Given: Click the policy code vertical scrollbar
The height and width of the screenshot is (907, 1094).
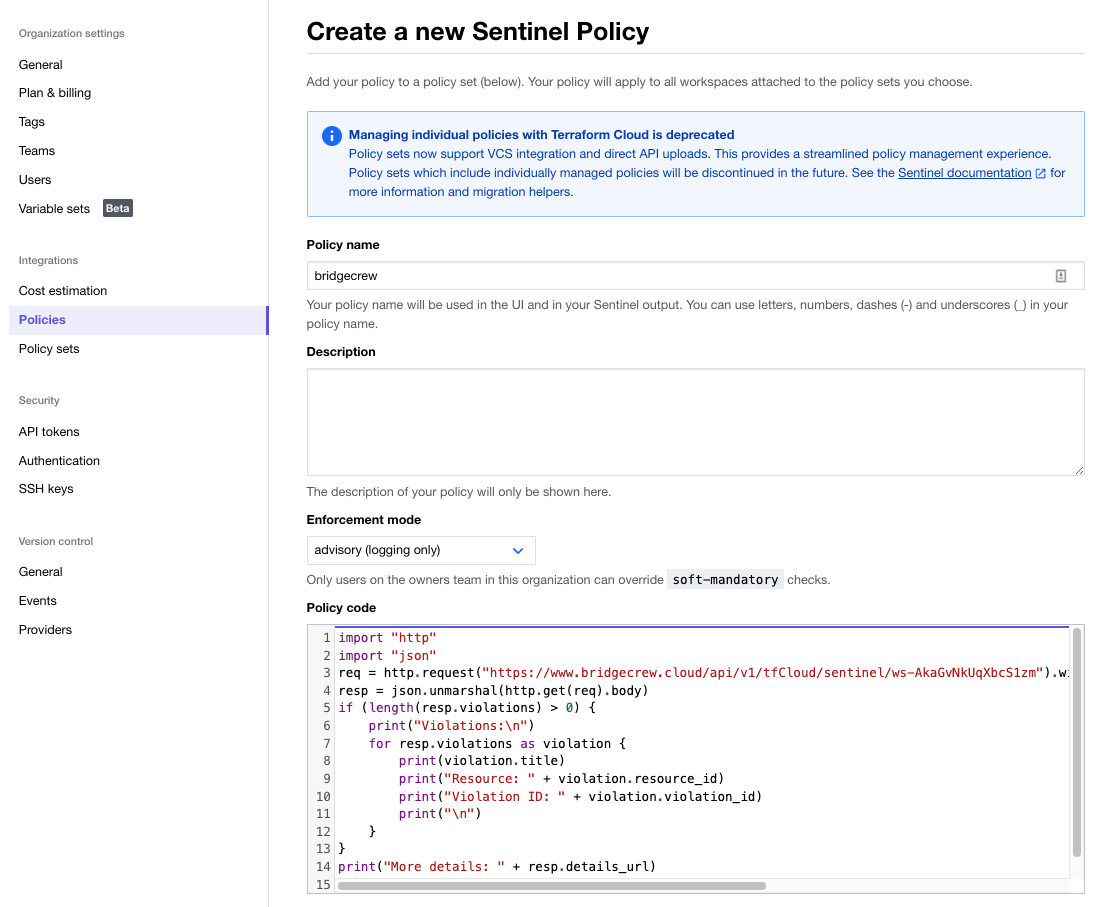Looking at the screenshot, I should pyautogui.click(x=1077, y=742).
